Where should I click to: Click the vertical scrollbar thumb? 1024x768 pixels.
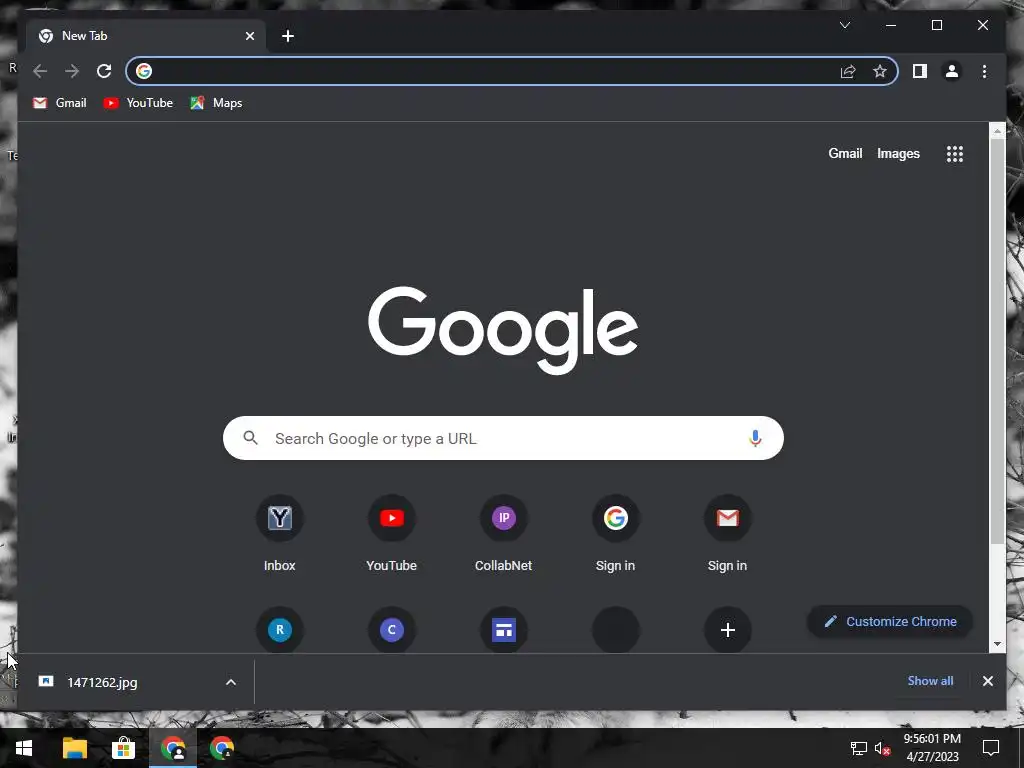tap(997, 341)
